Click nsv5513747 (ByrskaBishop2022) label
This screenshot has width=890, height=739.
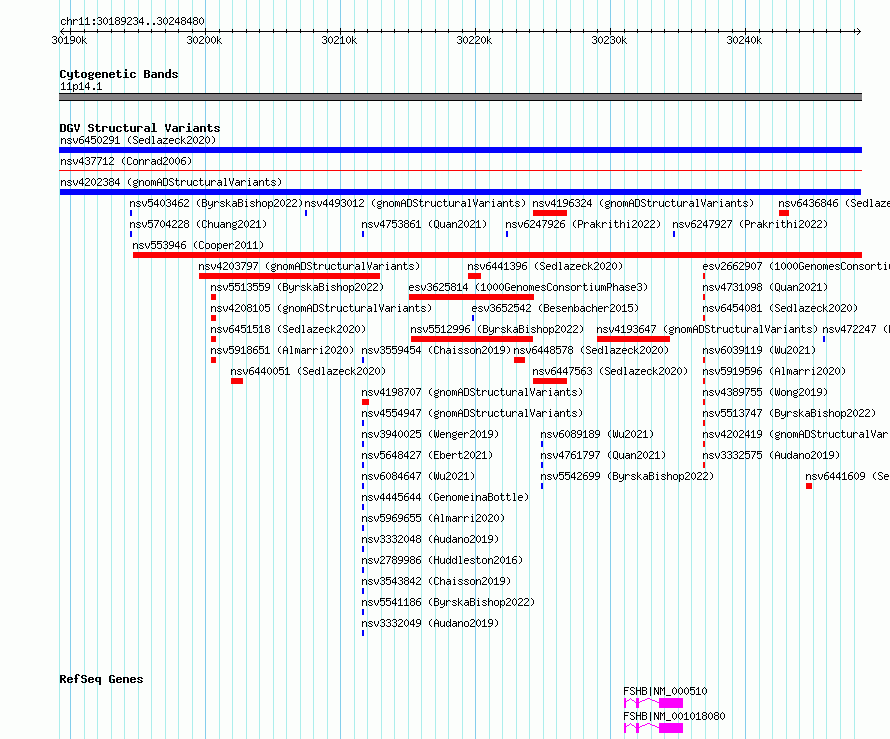click(789, 413)
